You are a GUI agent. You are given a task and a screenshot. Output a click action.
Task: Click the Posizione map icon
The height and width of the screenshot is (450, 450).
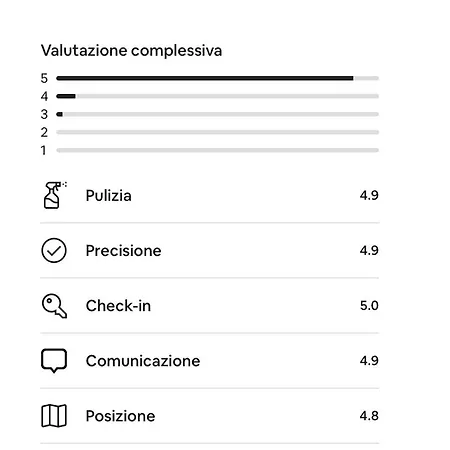[x=54, y=416]
